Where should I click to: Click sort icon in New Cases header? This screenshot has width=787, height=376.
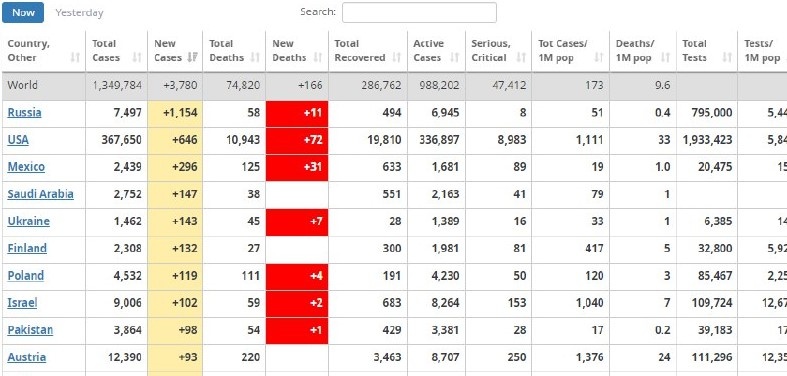point(192,58)
